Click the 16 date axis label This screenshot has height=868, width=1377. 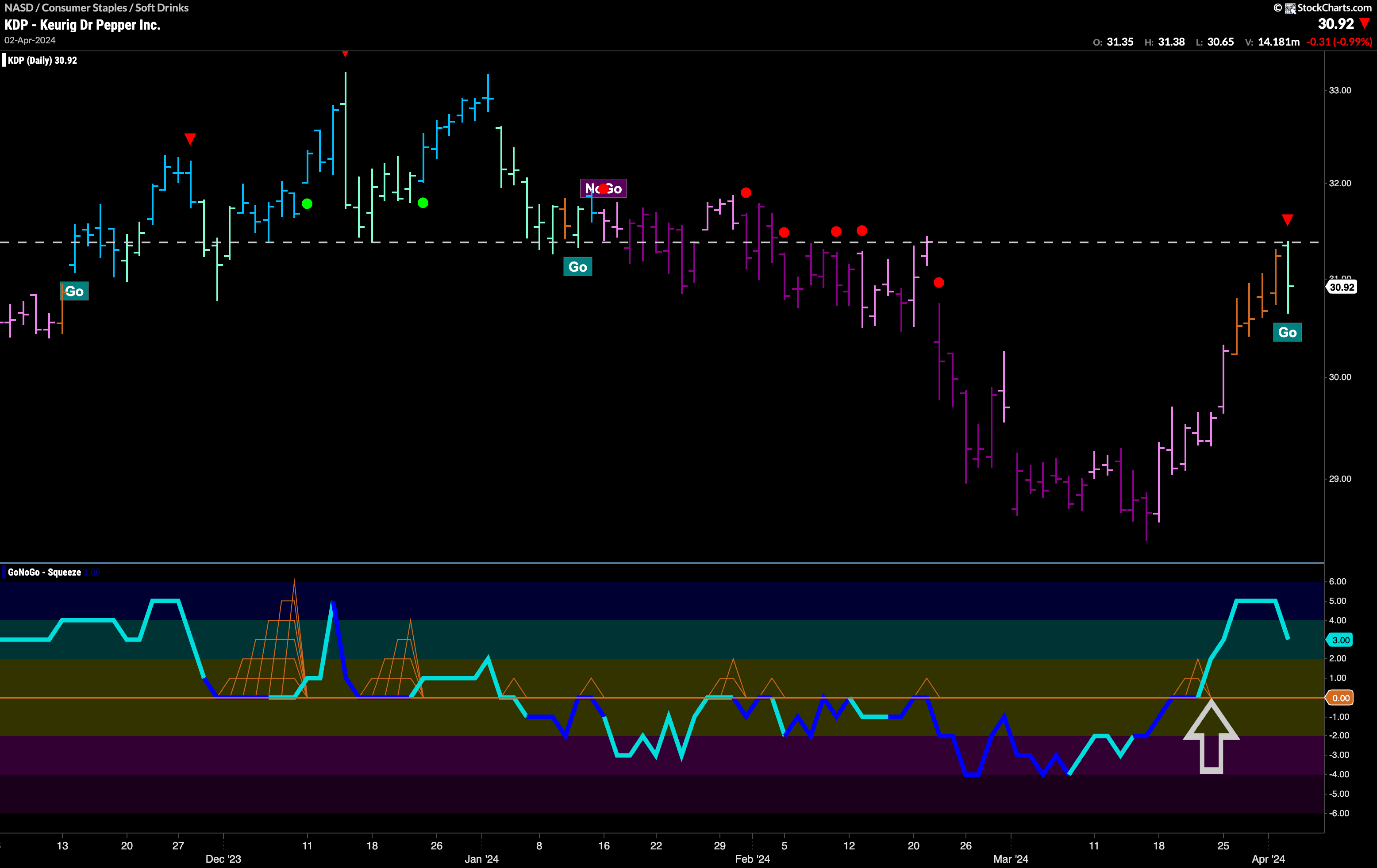(604, 846)
